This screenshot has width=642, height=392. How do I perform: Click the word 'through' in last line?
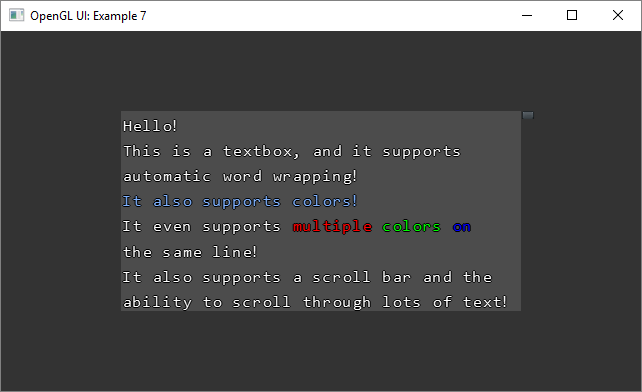coord(337,303)
